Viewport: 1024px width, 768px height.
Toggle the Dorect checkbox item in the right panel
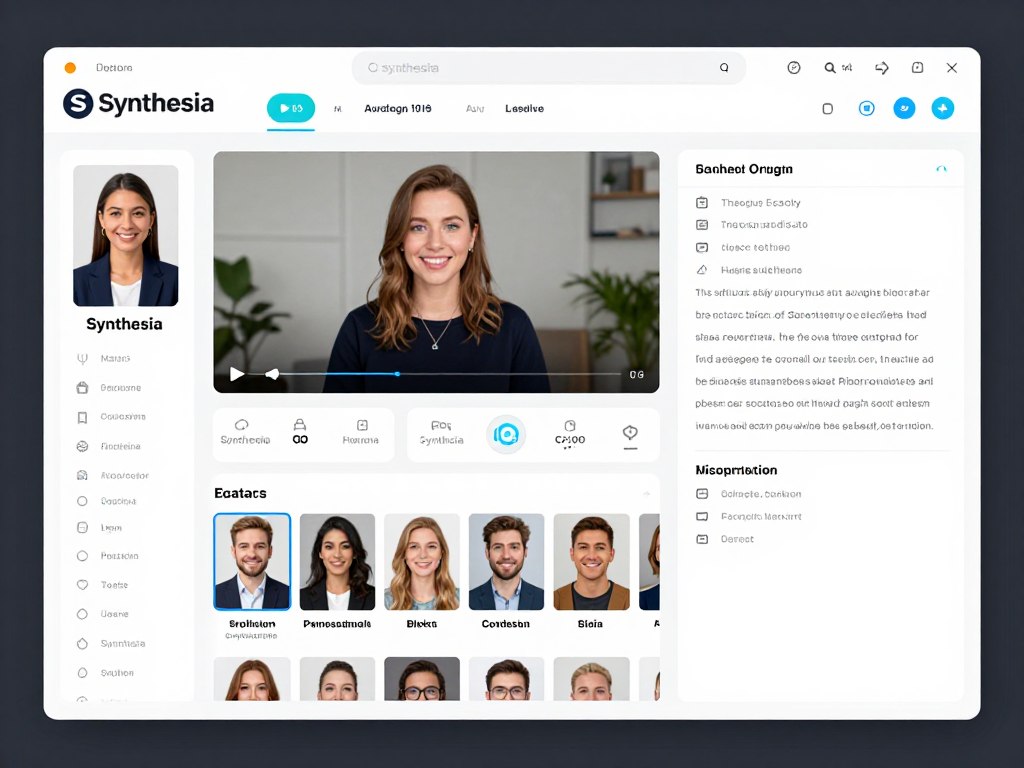(x=702, y=539)
